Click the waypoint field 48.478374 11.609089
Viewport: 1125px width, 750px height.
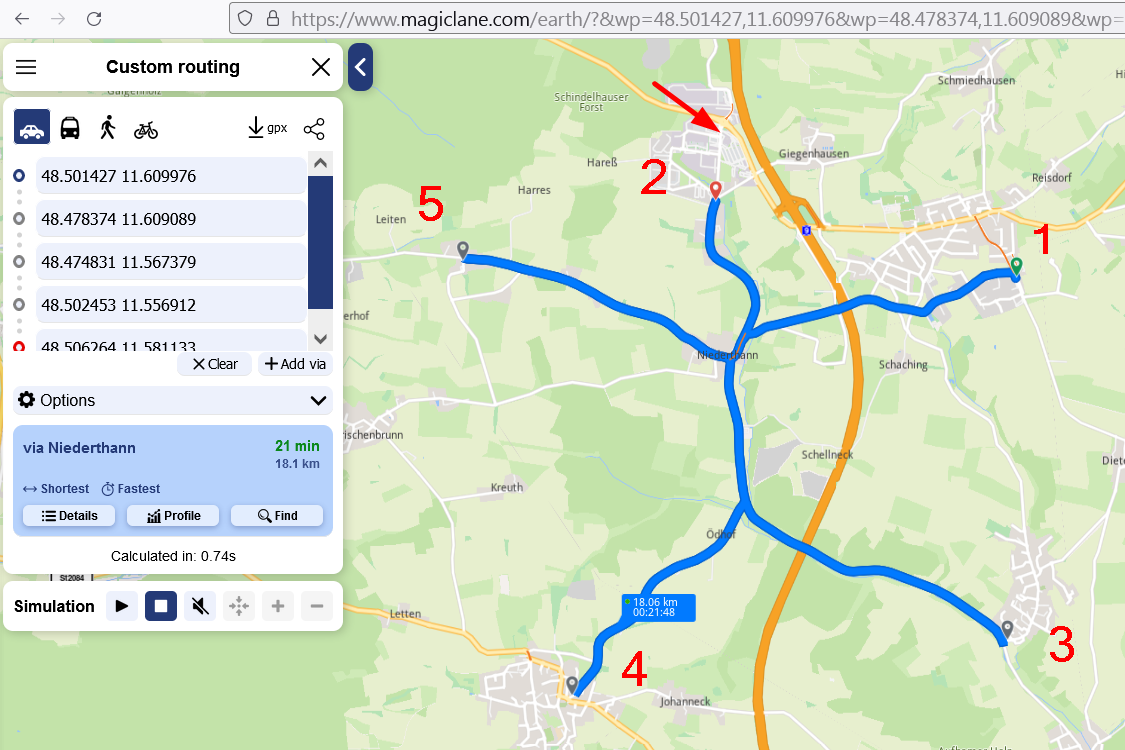(171, 219)
